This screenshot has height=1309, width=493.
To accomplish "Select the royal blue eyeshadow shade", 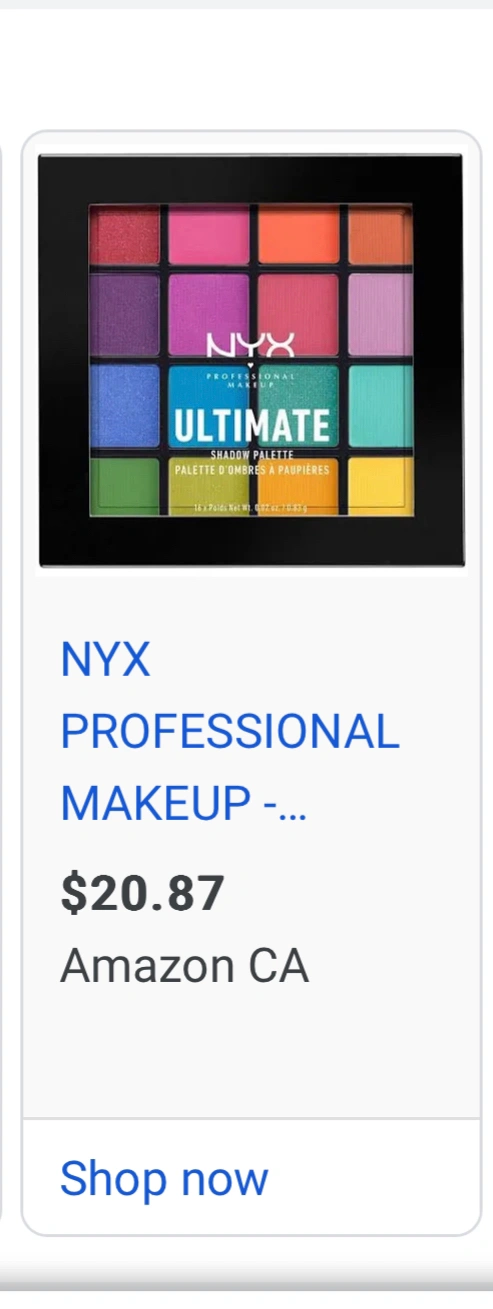I will pyautogui.click(x=125, y=406).
